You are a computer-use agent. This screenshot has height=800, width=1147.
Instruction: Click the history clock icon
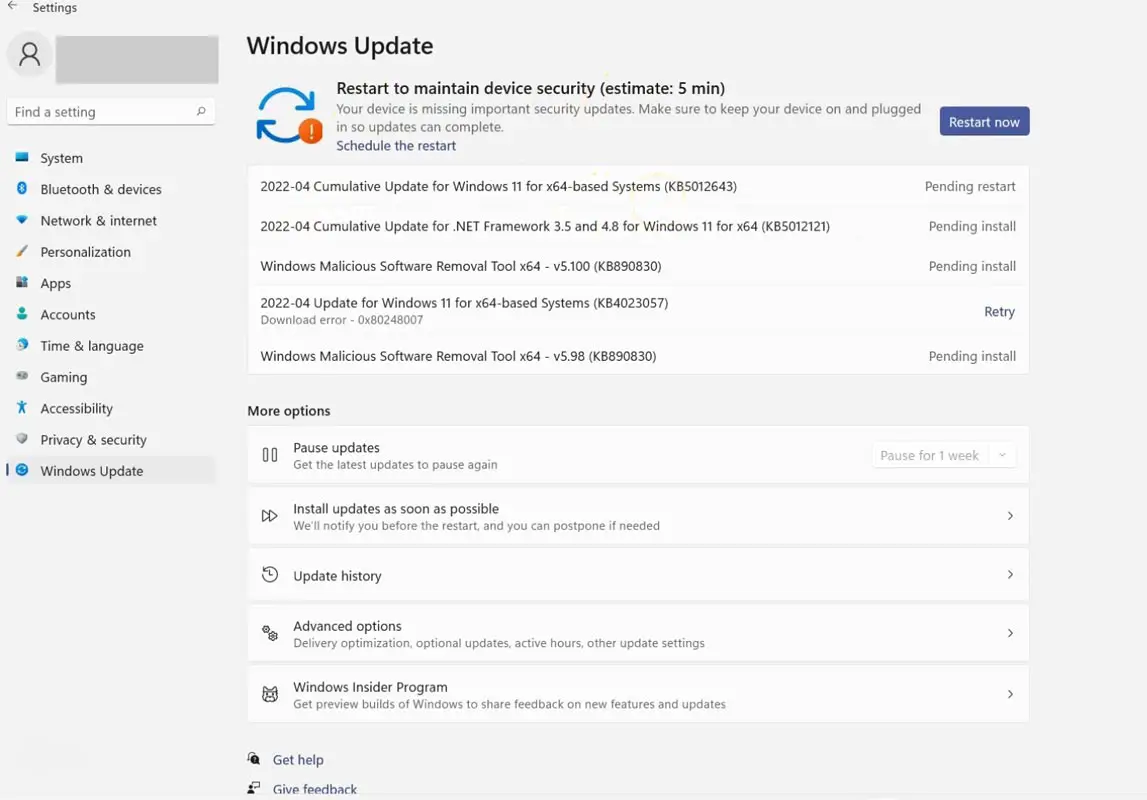(x=270, y=575)
